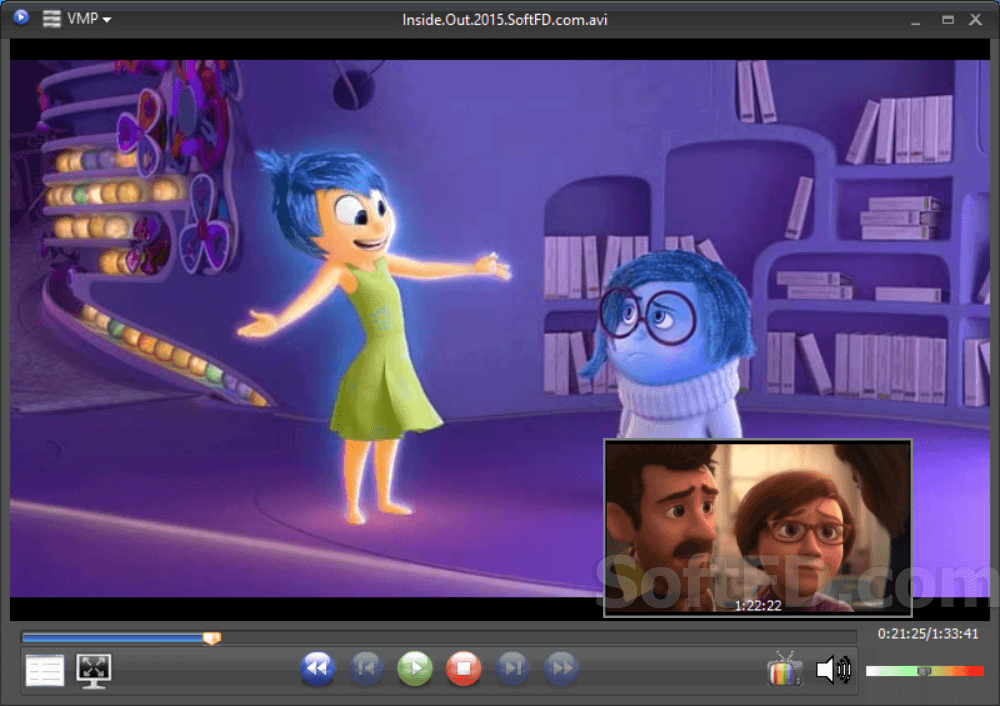Click the seek bar track ahead
This screenshot has width=1000, height=706.
(x=538, y=637)
